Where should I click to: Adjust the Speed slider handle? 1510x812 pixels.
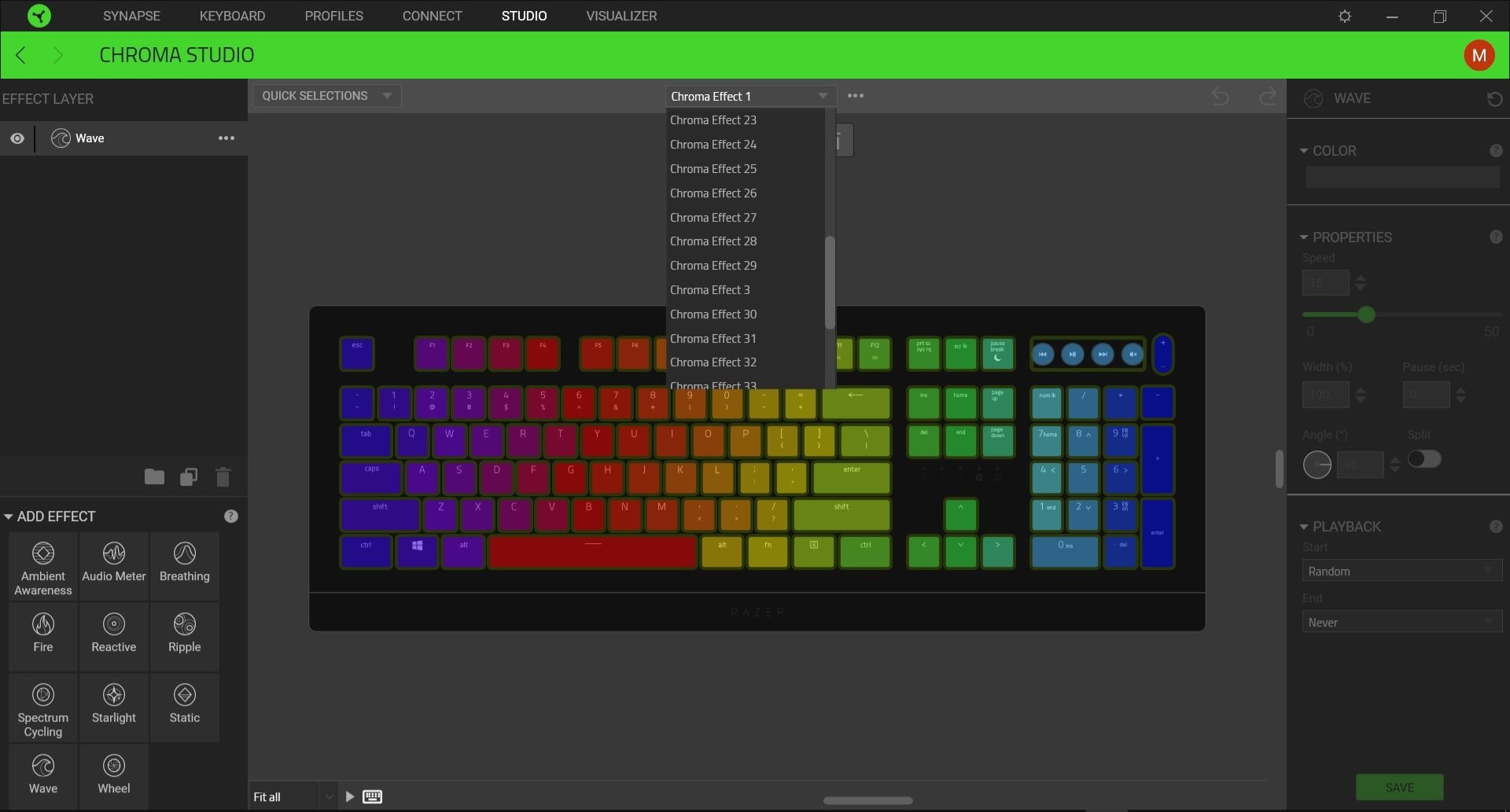1366,314
